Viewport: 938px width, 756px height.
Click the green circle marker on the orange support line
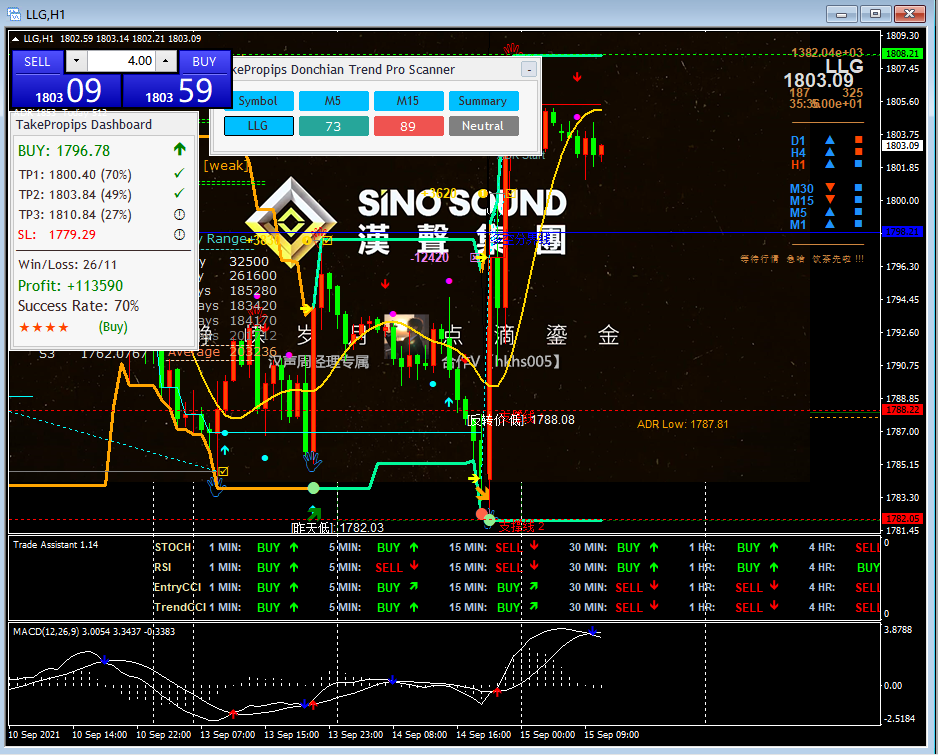[313, 488]
